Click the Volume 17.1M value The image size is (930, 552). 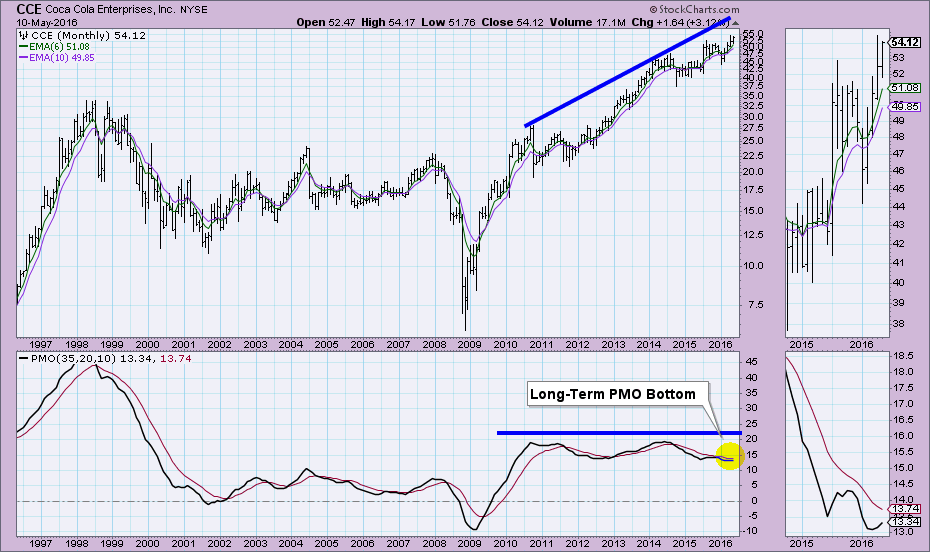pos(587,22)
